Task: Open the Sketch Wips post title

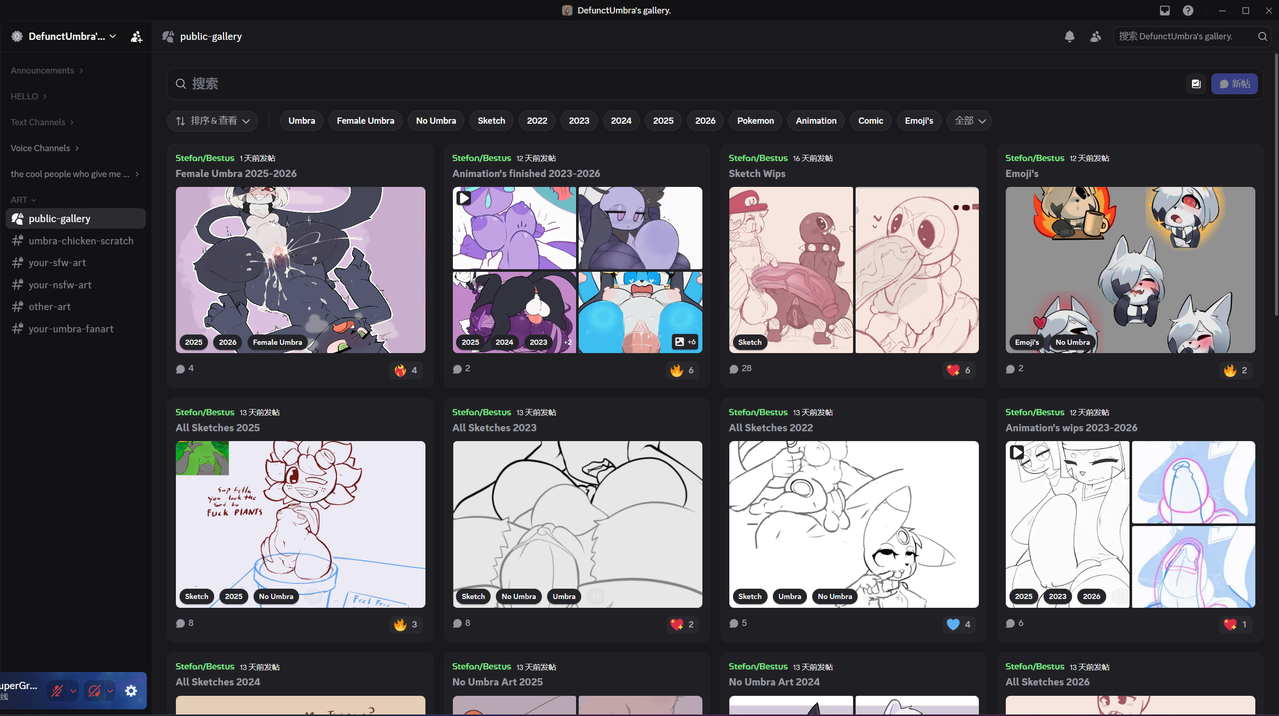Action: pos(757,174)
